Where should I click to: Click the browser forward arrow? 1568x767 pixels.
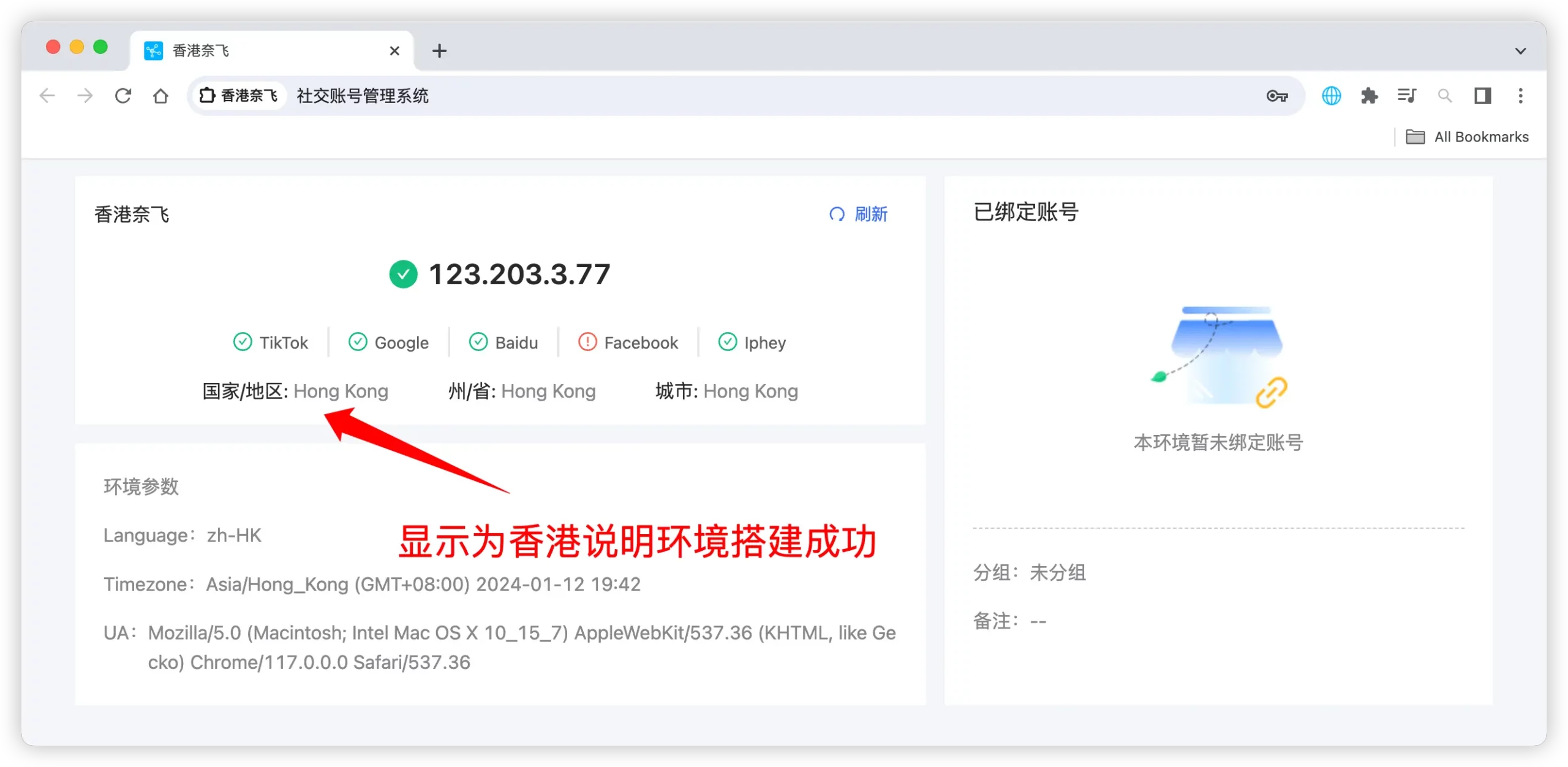pyautogui.click(x=85, y=96)
